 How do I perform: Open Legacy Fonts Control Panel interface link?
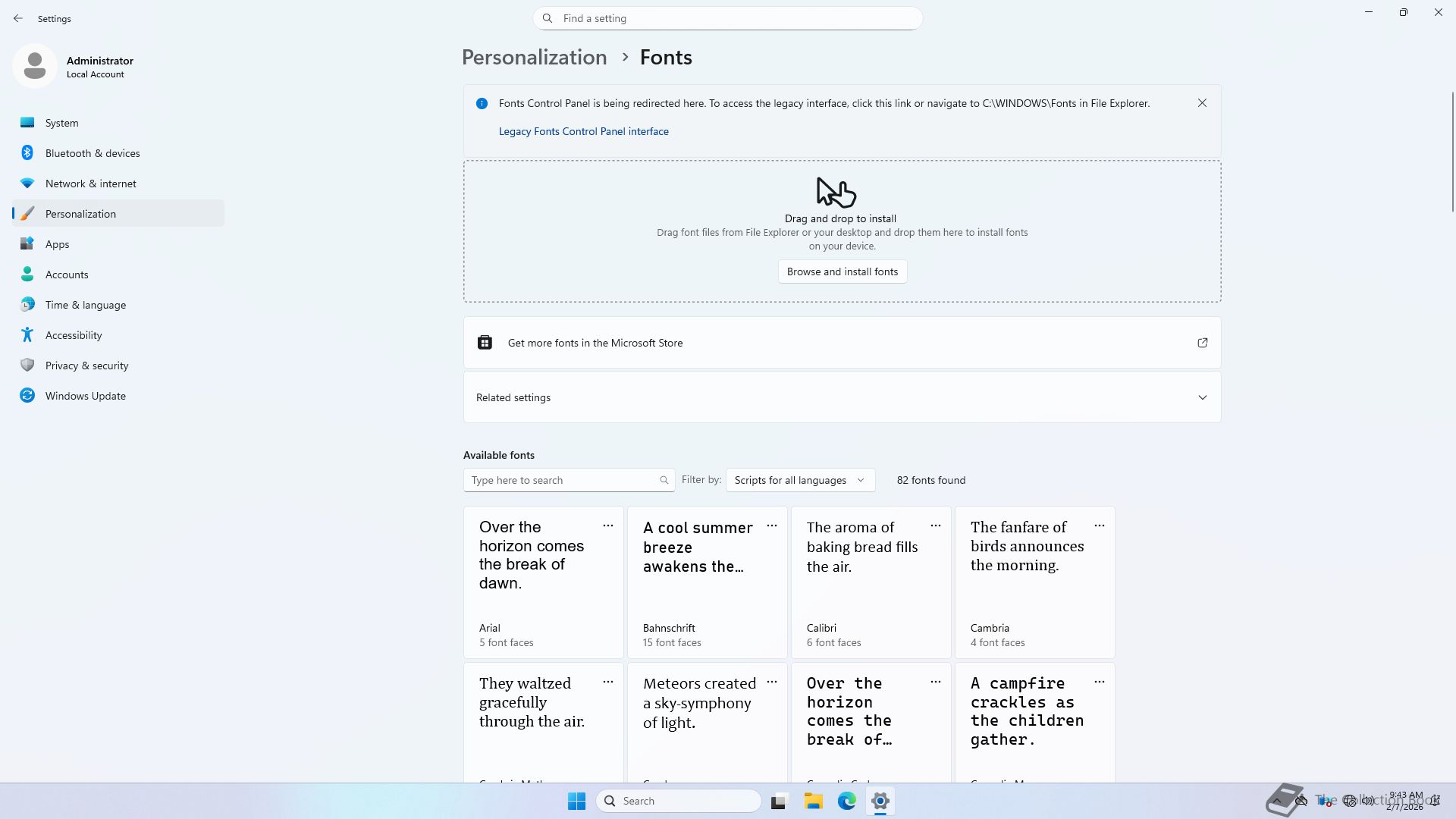pyautogui.click(x=583, y=131)
